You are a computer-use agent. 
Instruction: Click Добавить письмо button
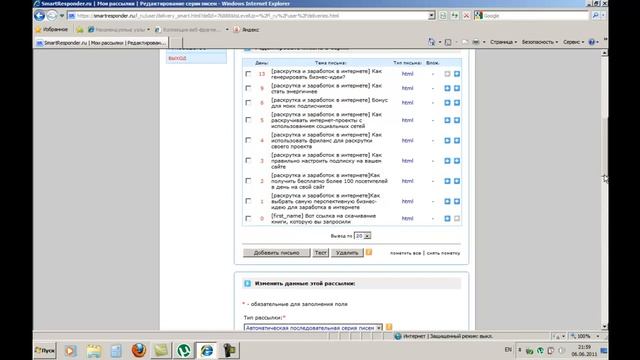[x=276, y=253]
